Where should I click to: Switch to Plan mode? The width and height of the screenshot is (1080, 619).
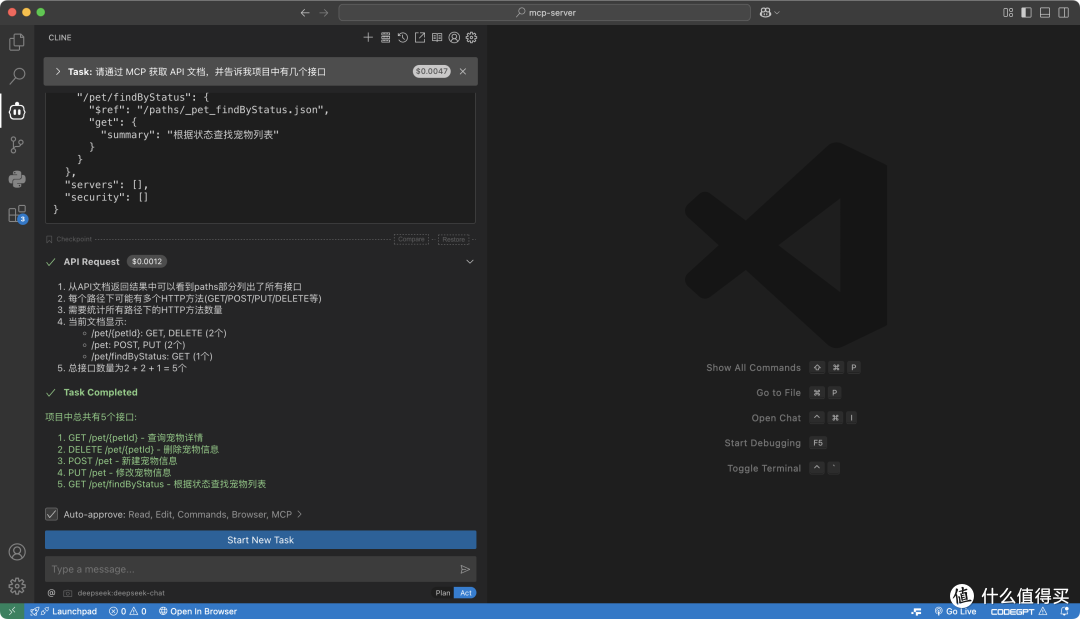443,593
